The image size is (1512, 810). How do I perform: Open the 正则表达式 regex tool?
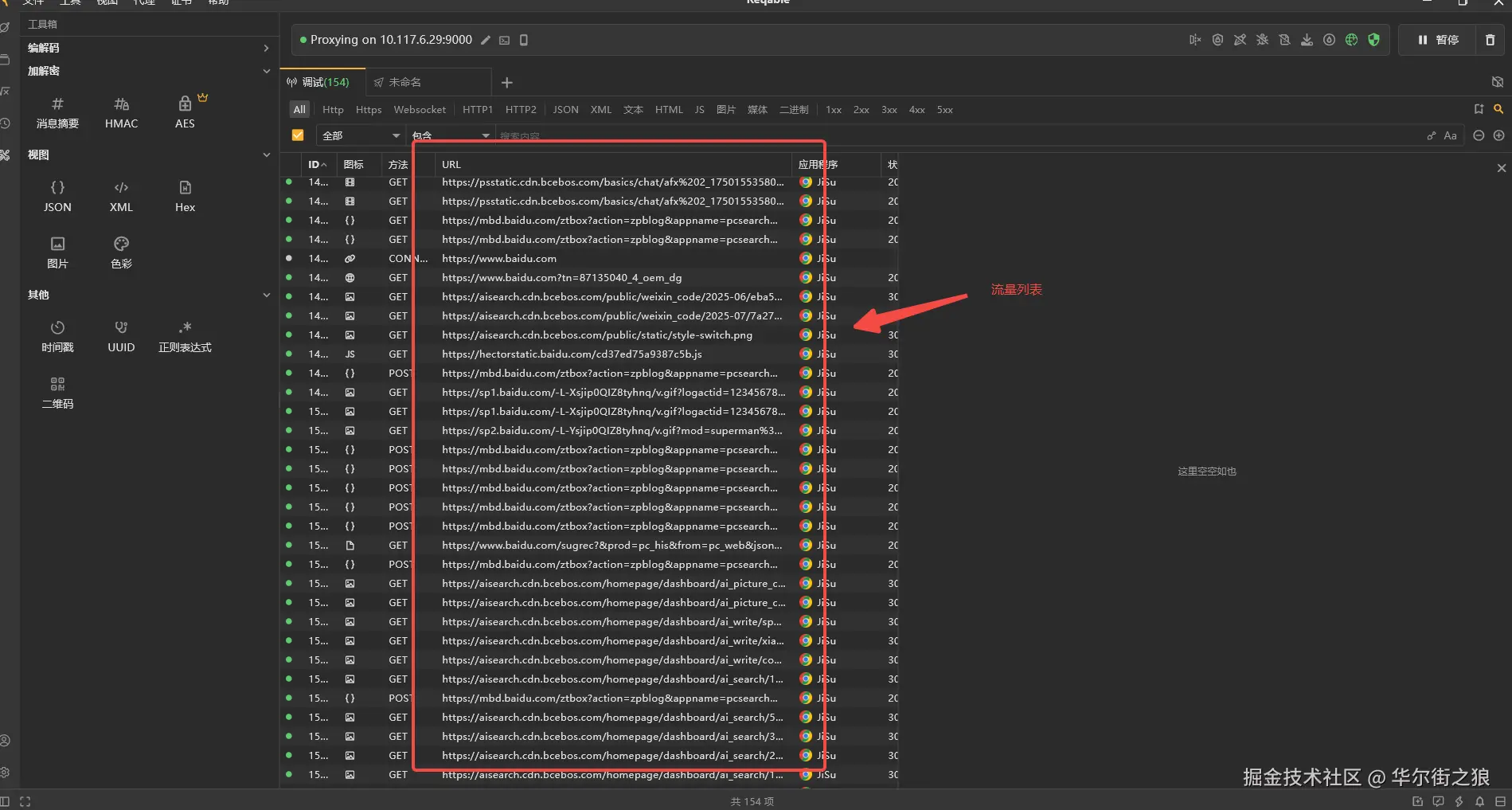point(185,336)
